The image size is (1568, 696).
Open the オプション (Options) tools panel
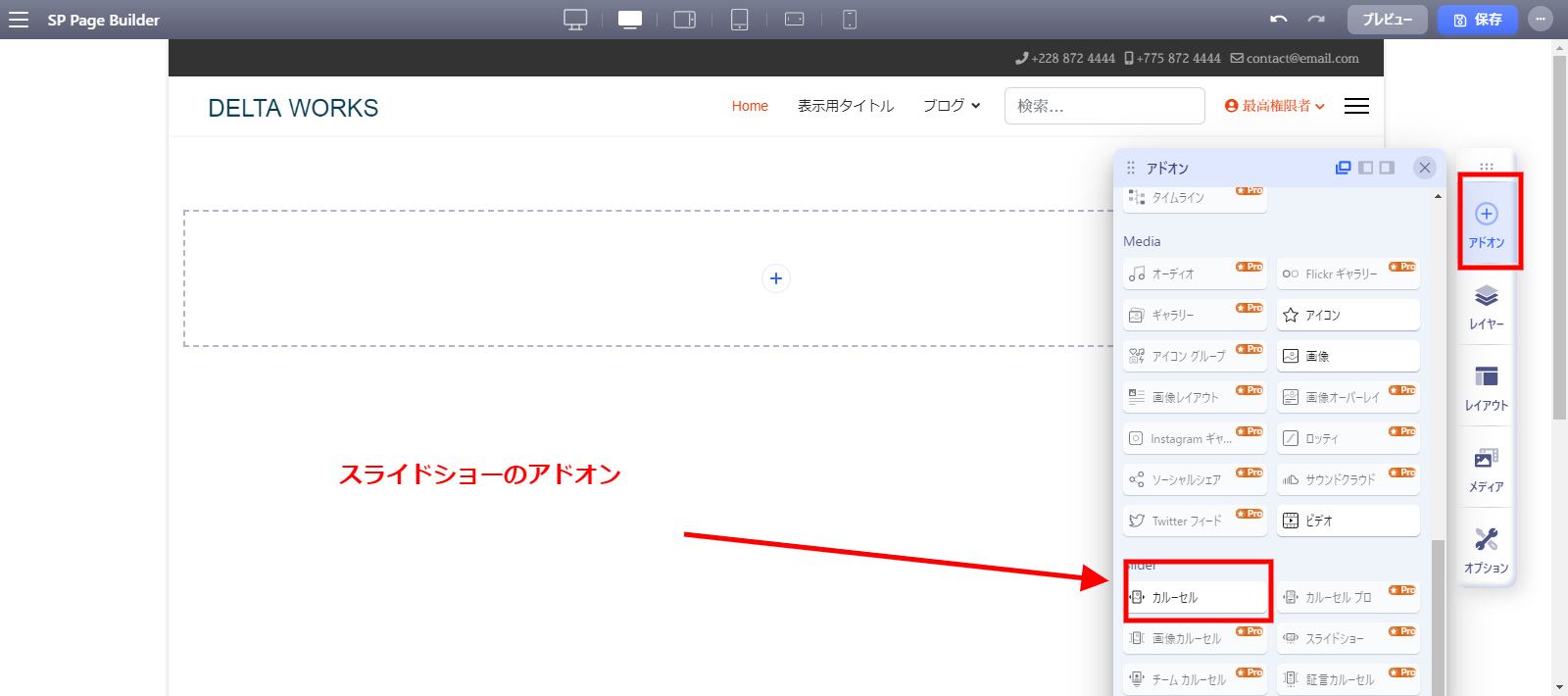tap(1486, 550)
